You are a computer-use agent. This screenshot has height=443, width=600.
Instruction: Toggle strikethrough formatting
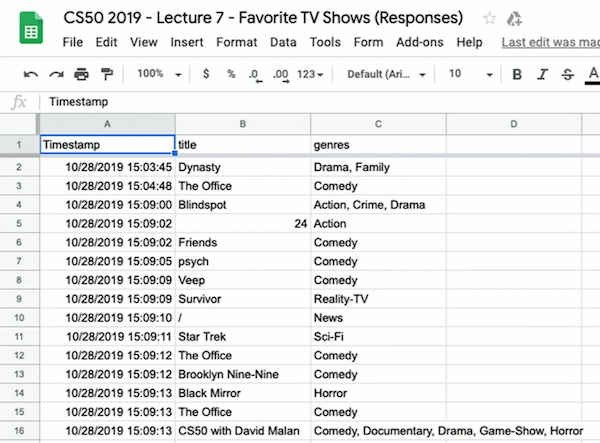point(568,74)
